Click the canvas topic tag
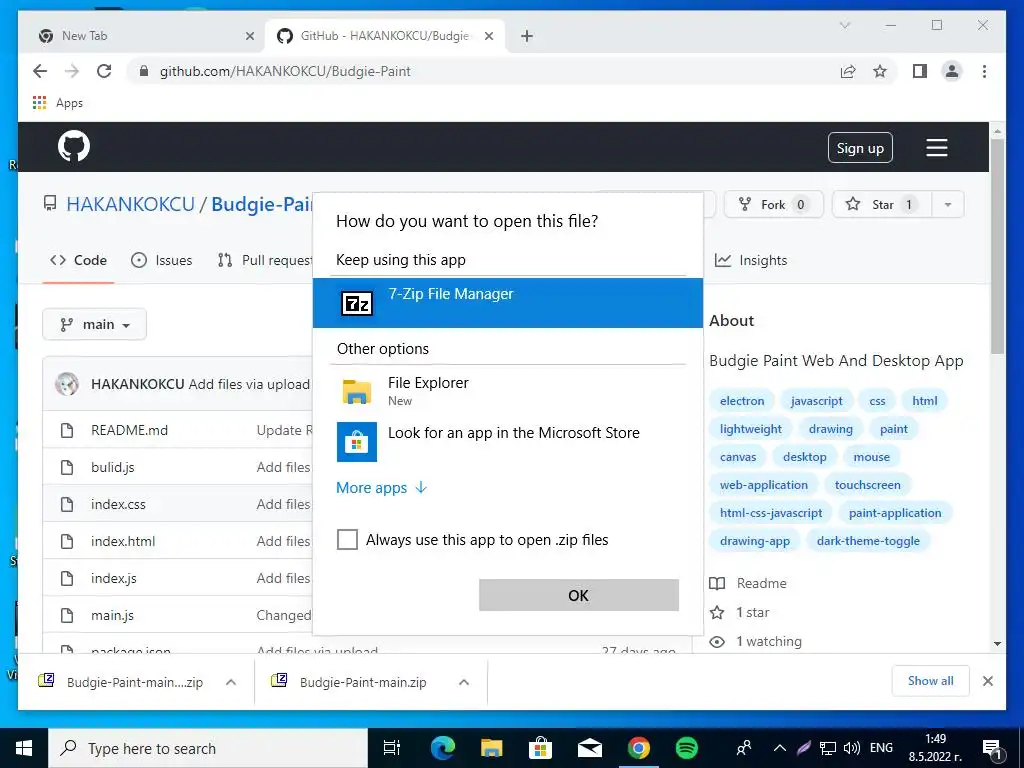The height and width of the screenshot is (768, 1024). pos(738,457)
